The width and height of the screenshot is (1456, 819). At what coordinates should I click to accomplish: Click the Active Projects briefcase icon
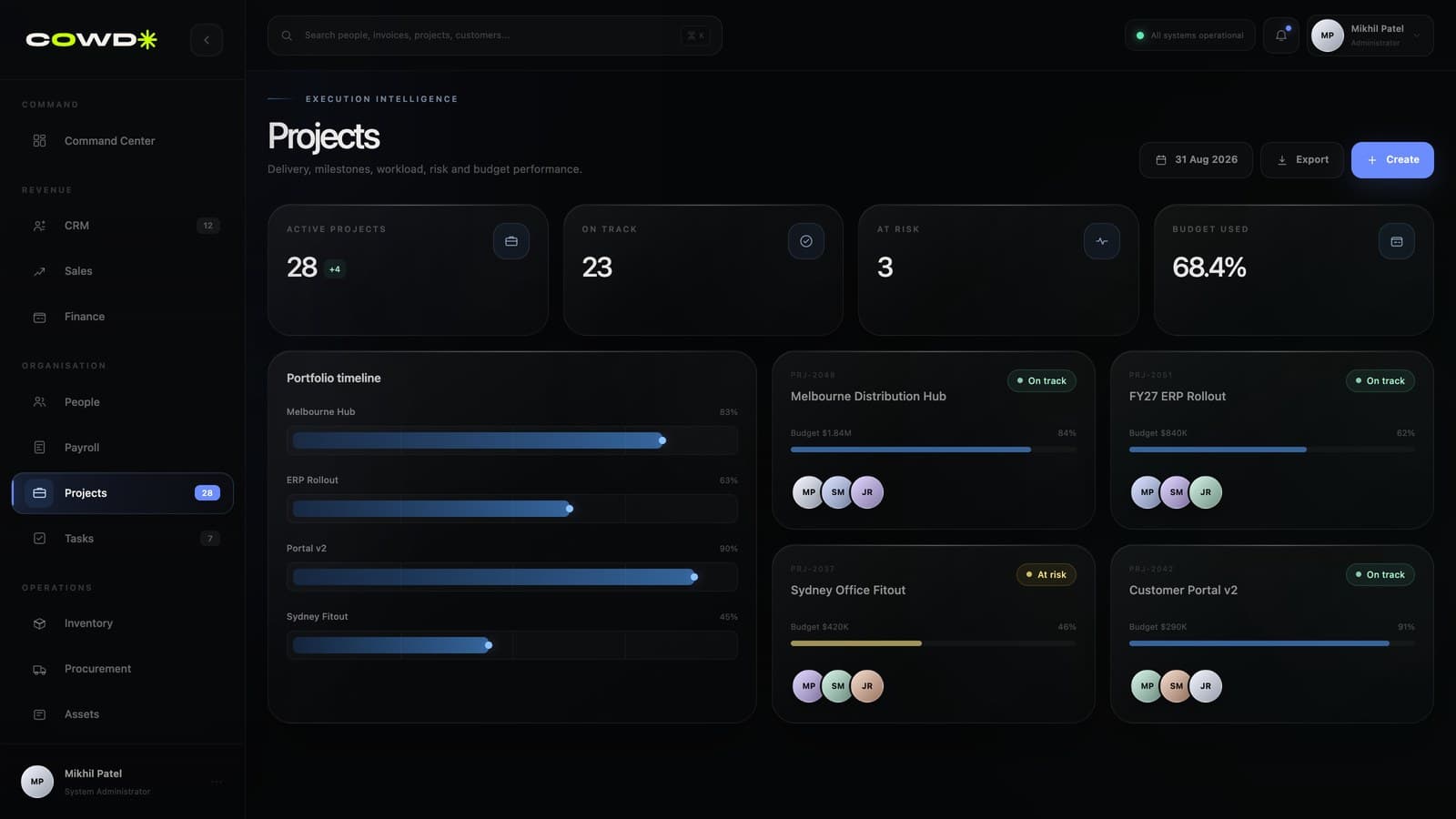point(511,241)
